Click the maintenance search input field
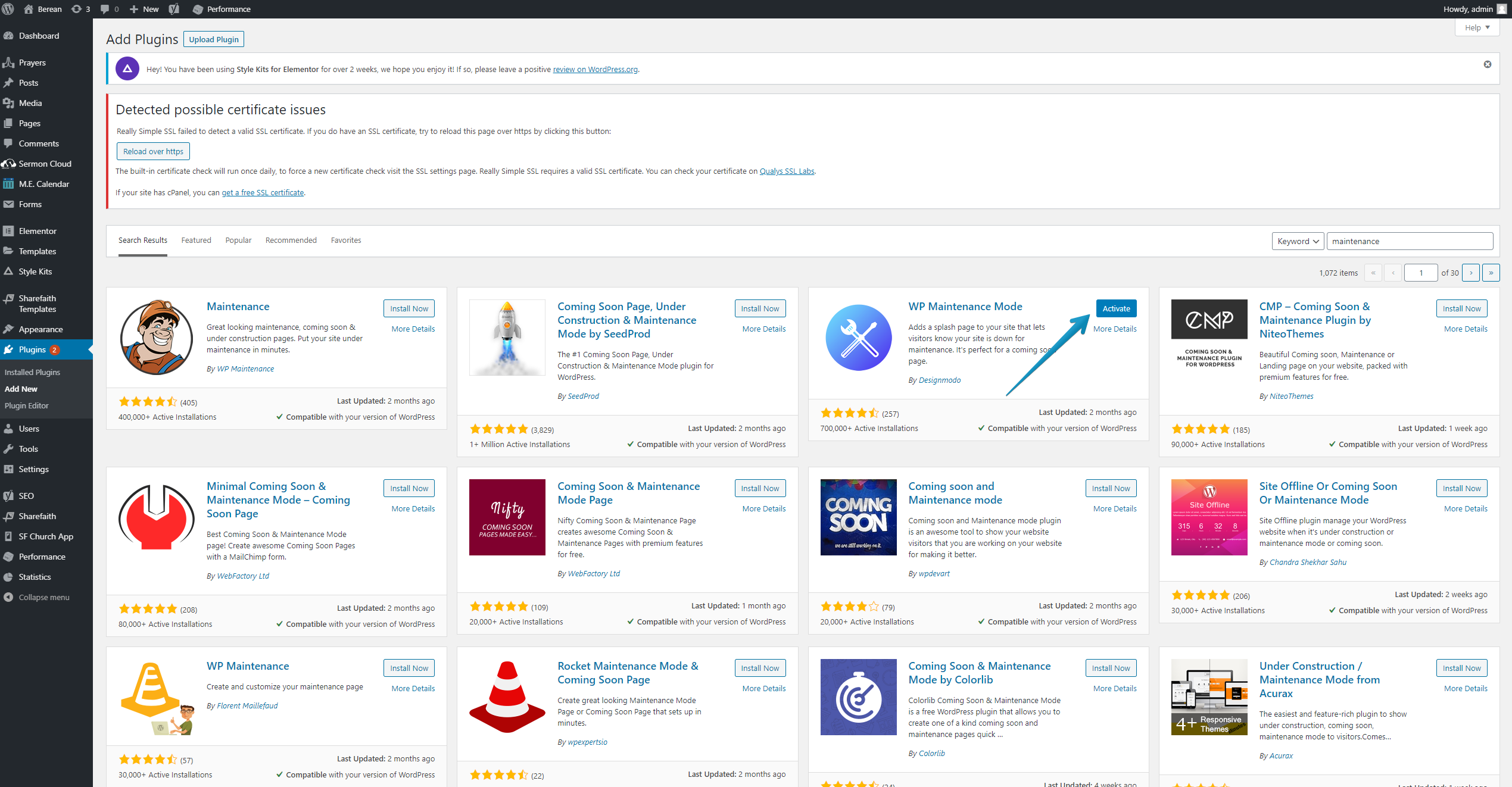Screen dimensions: 1512x787 pos(1409,241)
